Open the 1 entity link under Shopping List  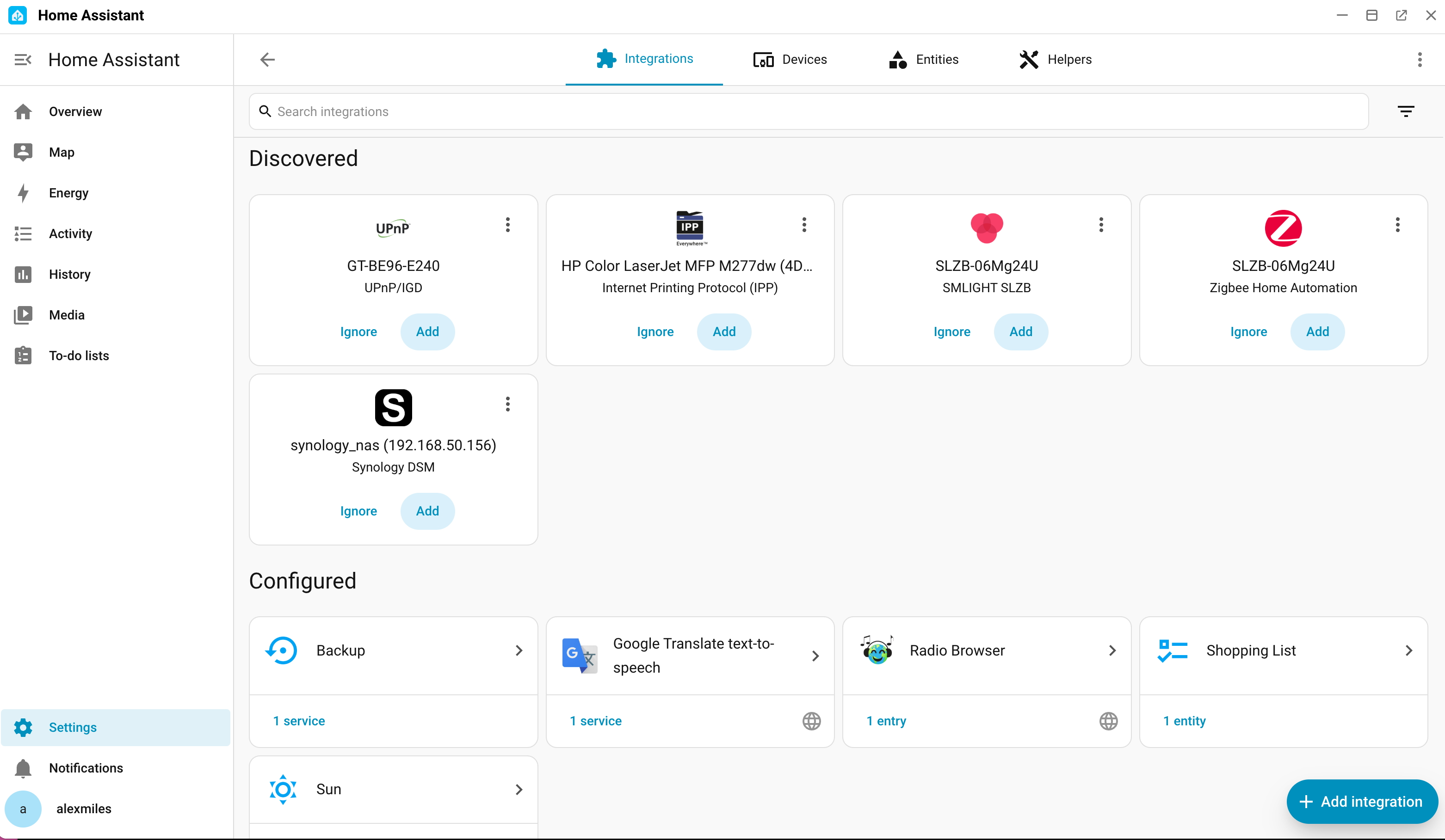coord(1184,721)
